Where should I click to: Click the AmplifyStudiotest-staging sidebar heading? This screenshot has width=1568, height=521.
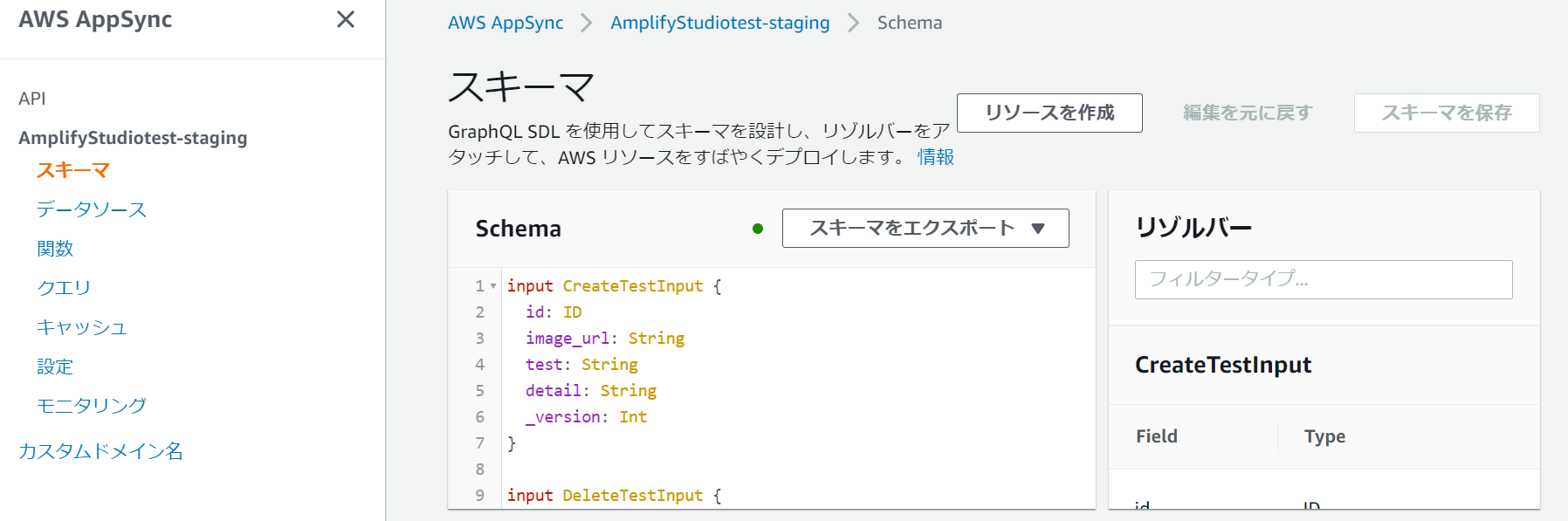pyautogui.click(x=133, y=138)
